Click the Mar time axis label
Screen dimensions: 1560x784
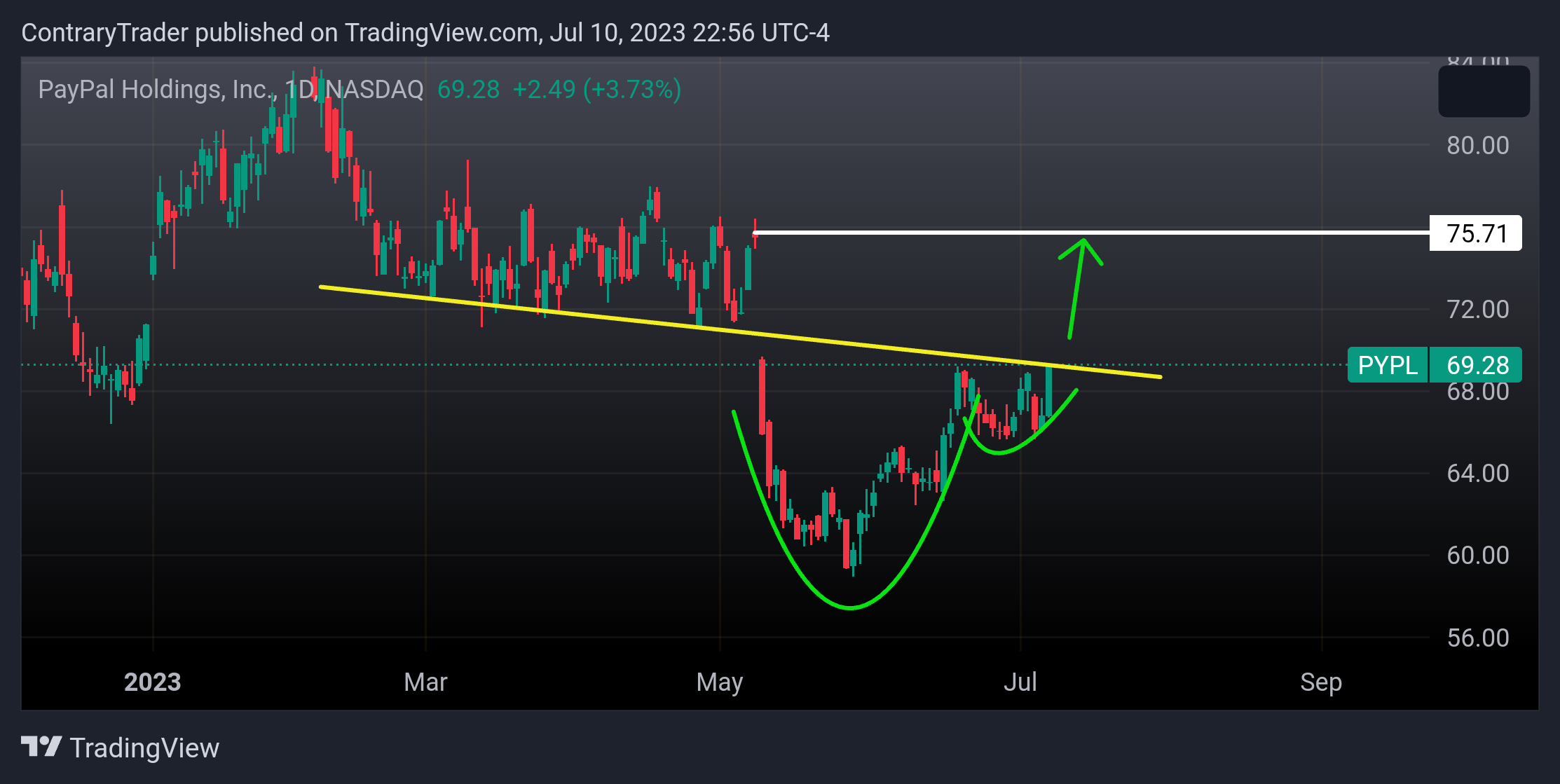coord(425,682)
